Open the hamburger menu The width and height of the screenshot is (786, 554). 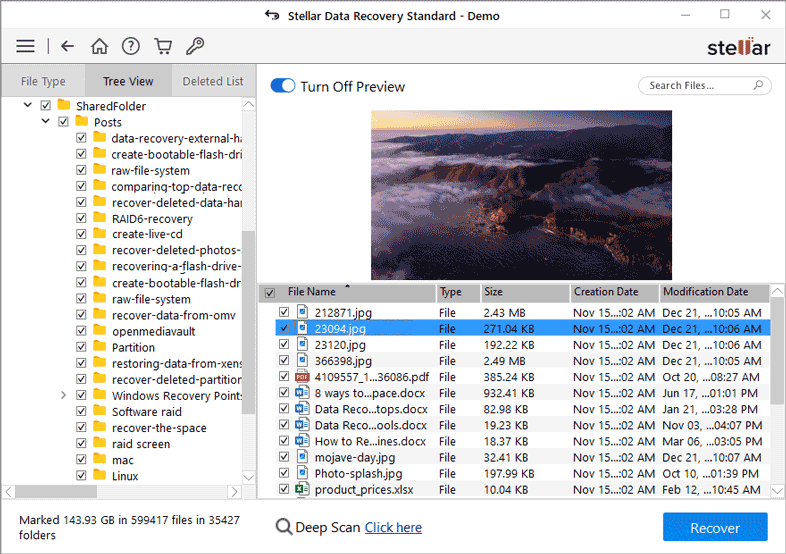point(25,46)
